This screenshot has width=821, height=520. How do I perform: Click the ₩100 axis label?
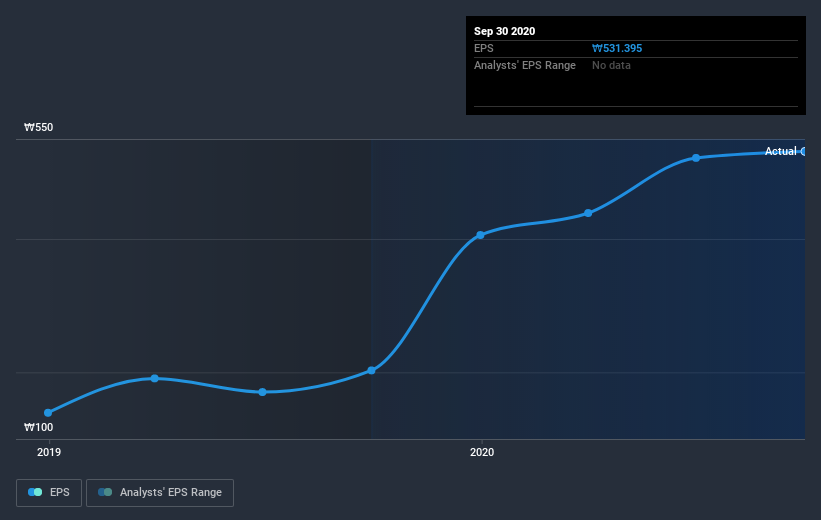[39, 427]
